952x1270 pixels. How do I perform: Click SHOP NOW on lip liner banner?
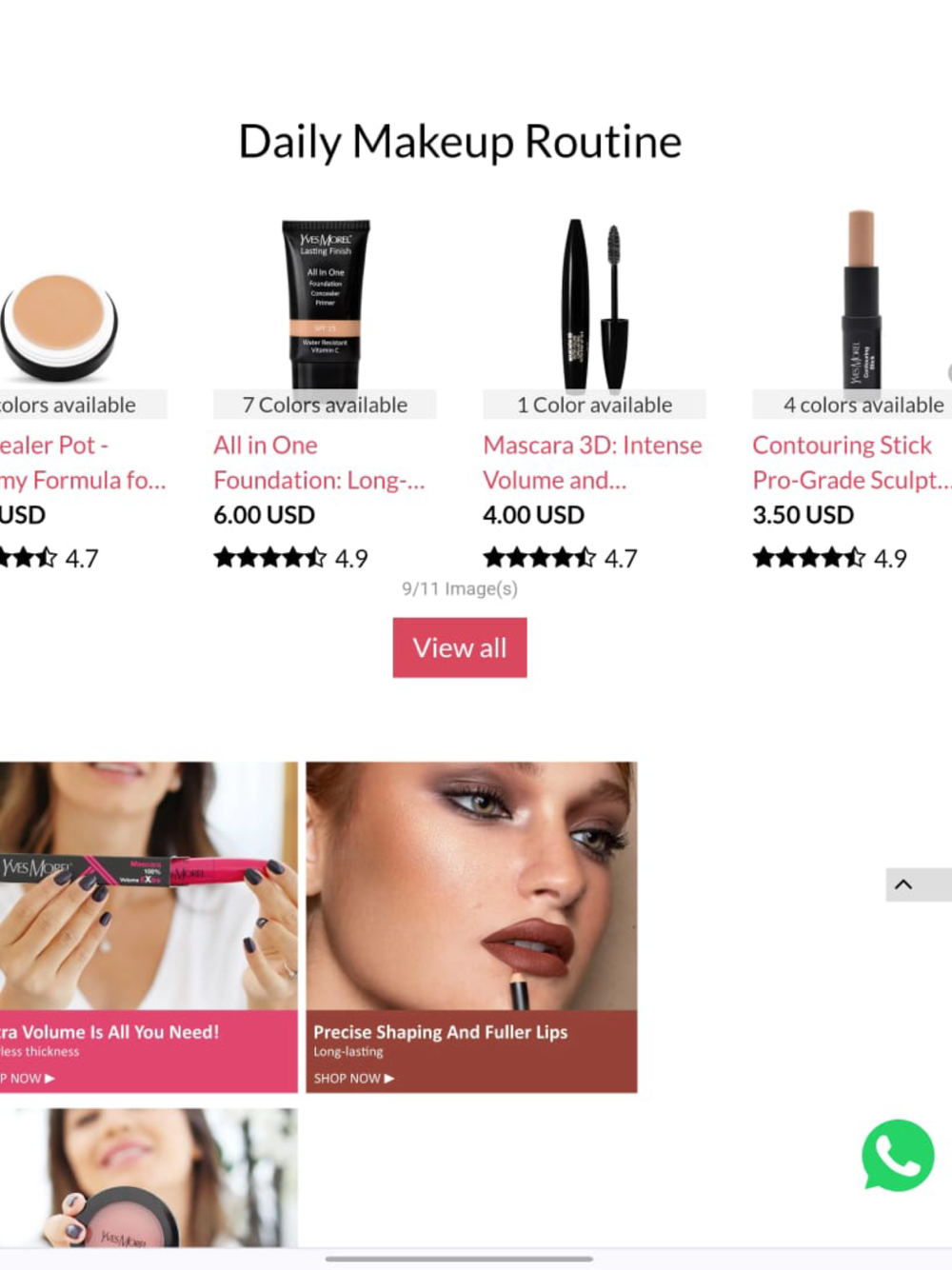353,1079
